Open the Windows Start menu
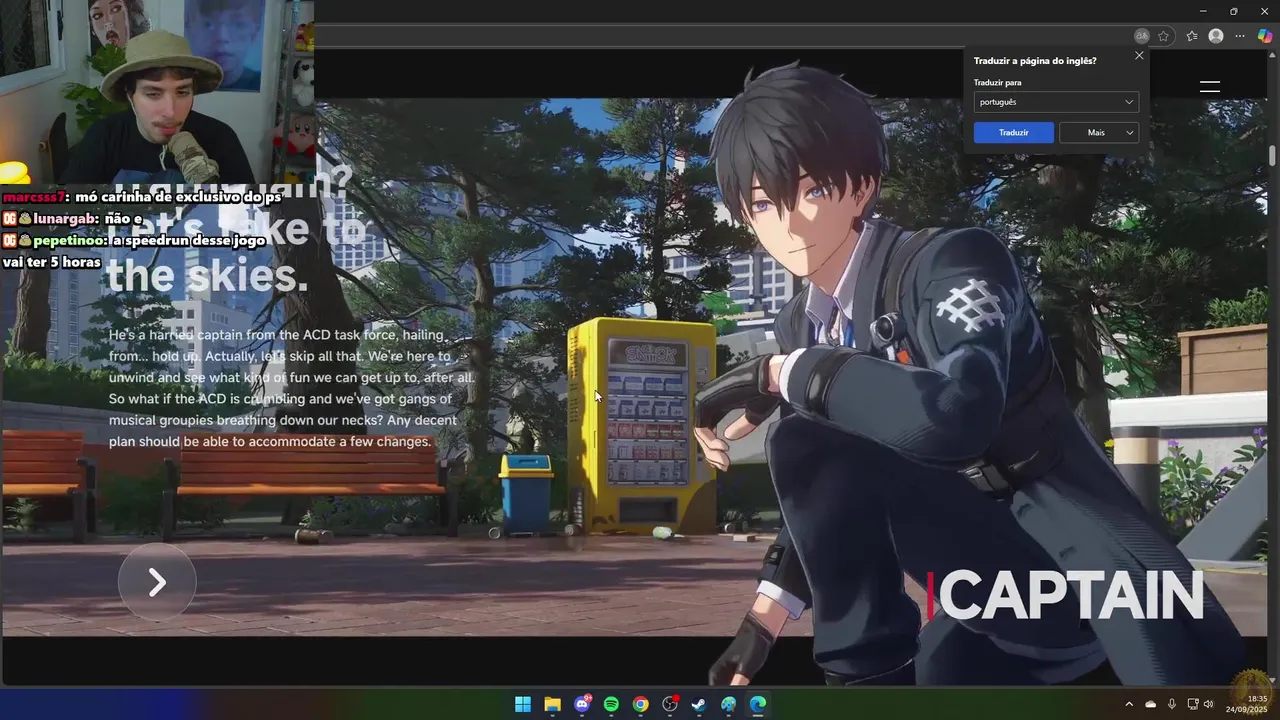 click(x=523, y=704)
